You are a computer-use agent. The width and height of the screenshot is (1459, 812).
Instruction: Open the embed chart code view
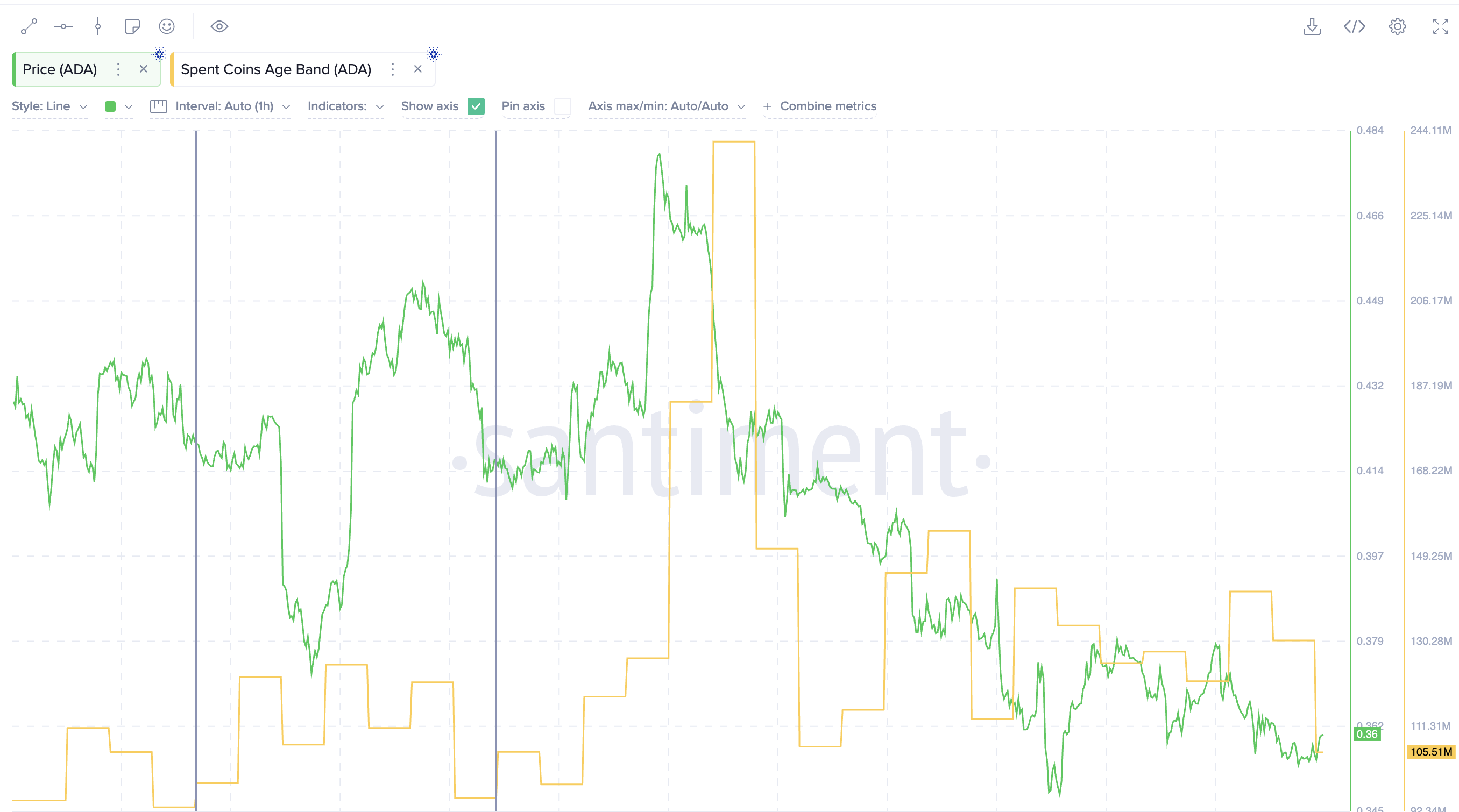1354,26
